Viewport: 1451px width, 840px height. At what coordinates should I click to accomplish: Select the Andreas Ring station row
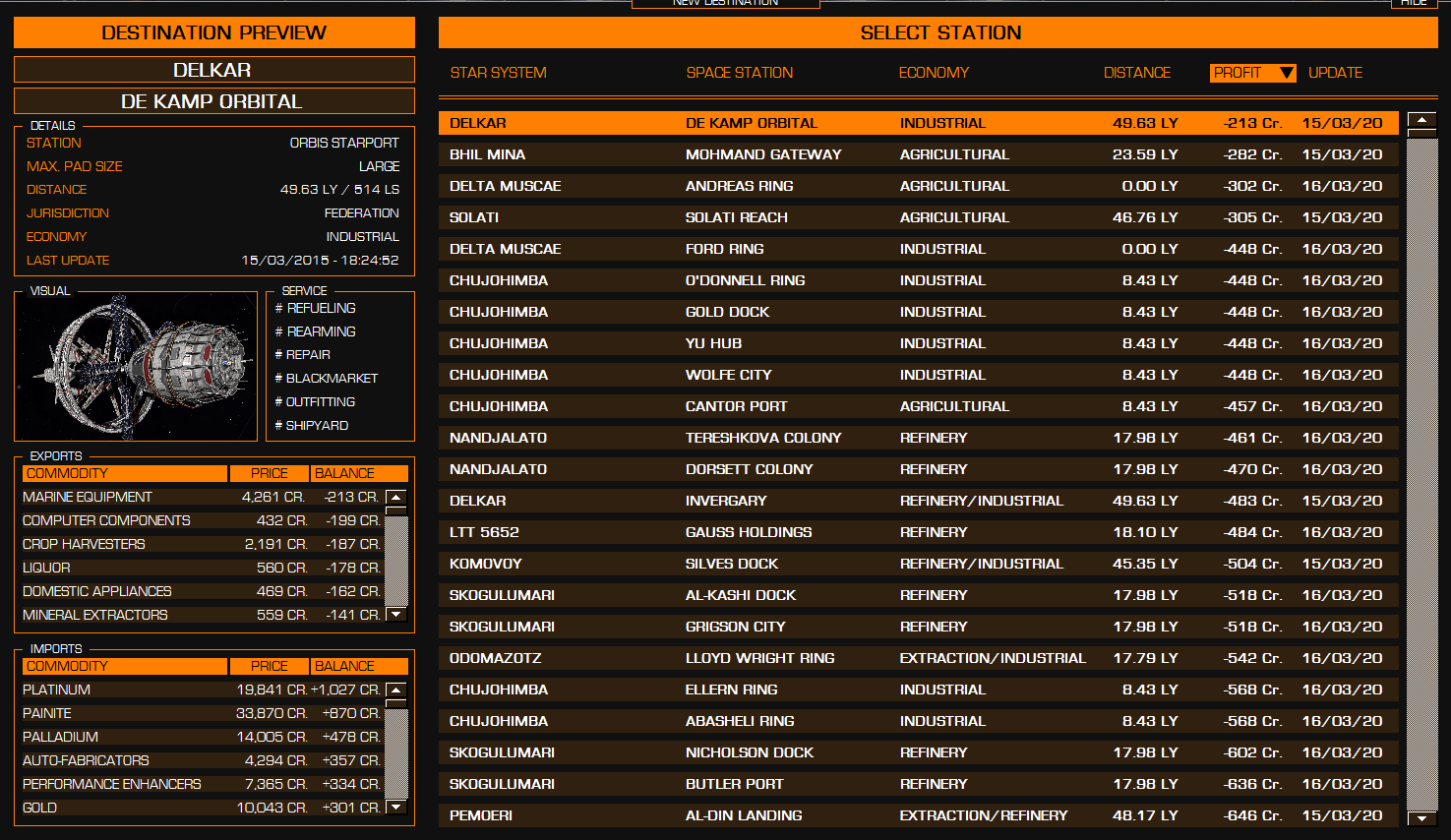pyautogui.click(x=918, y=186)
